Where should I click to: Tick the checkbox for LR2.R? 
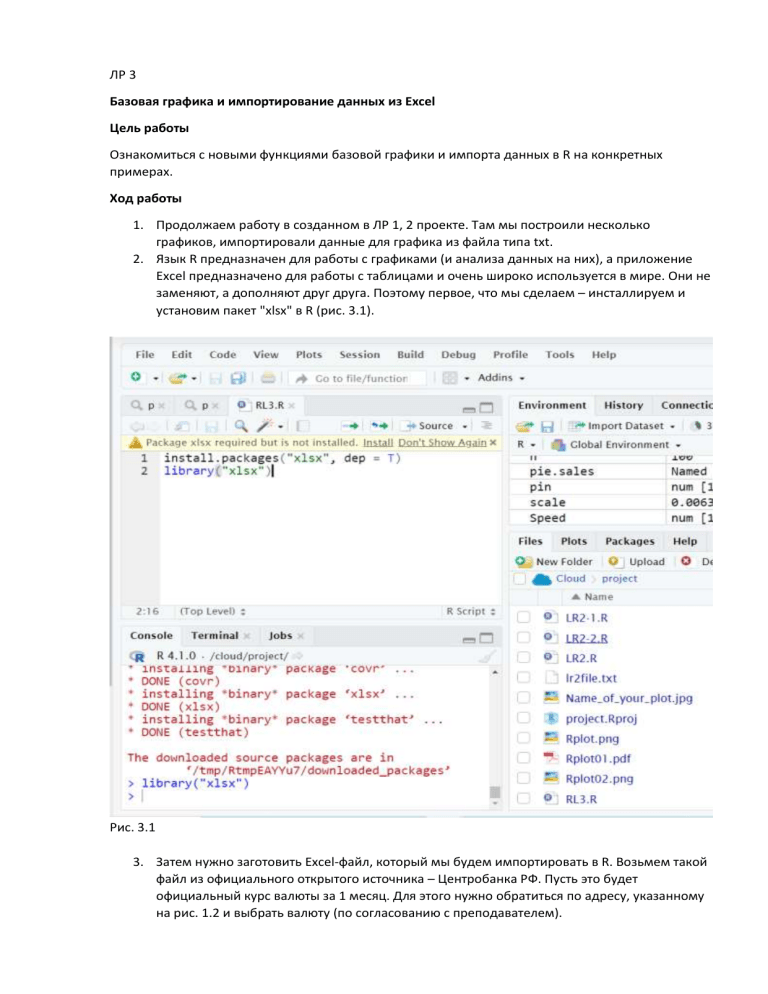pyautogui.click(x=523, y=657)
